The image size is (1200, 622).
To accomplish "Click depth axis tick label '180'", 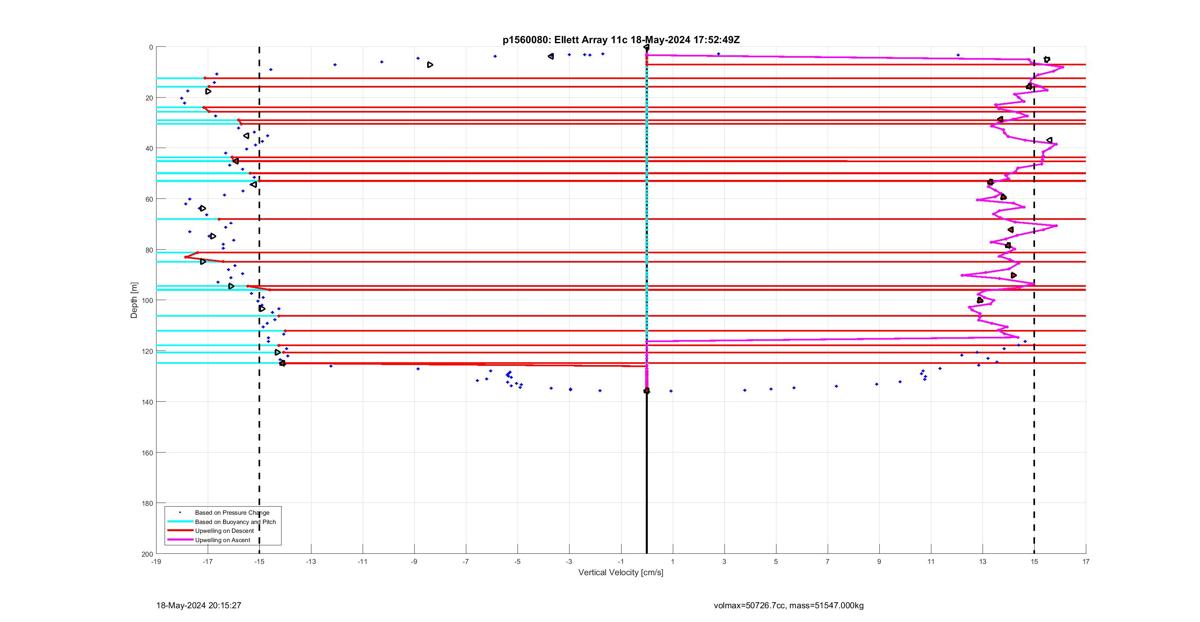I will coord(146,503).
